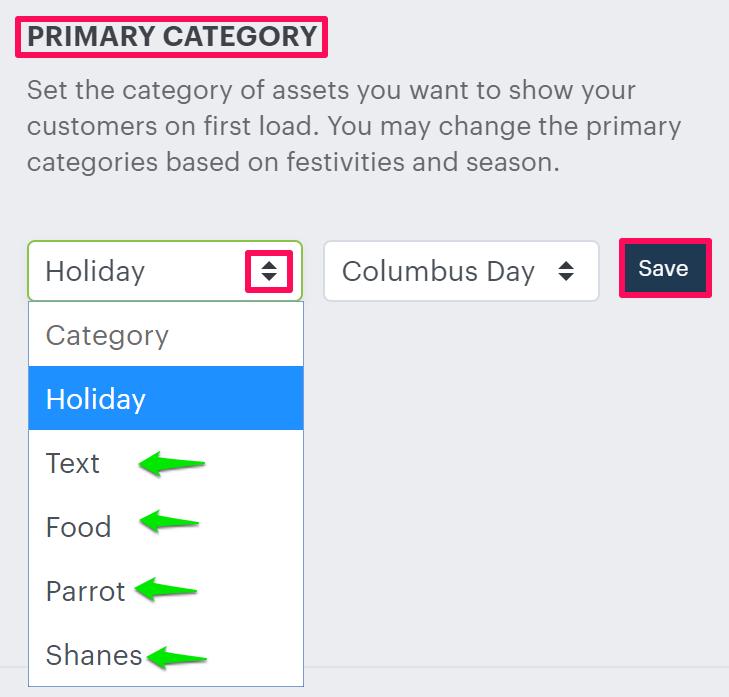Open the Holiday category combo box
This screenshot has width=729, height=697.
click(x=140, y=271)
